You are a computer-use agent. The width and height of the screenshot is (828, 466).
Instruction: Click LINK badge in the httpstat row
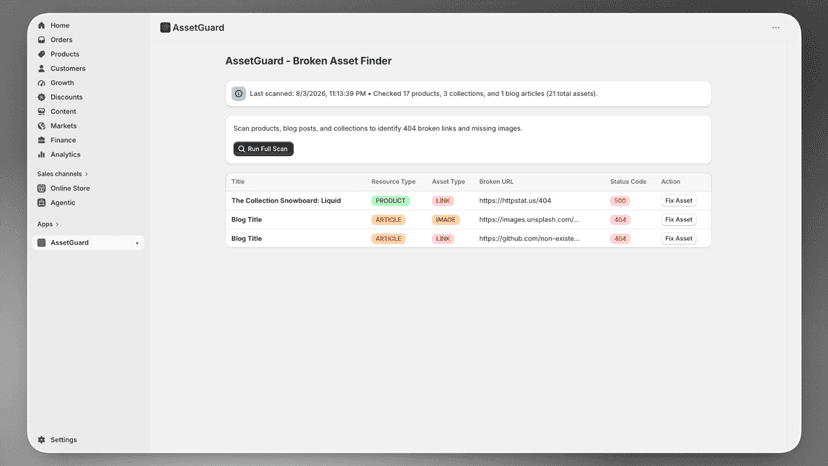coord(443,201)
